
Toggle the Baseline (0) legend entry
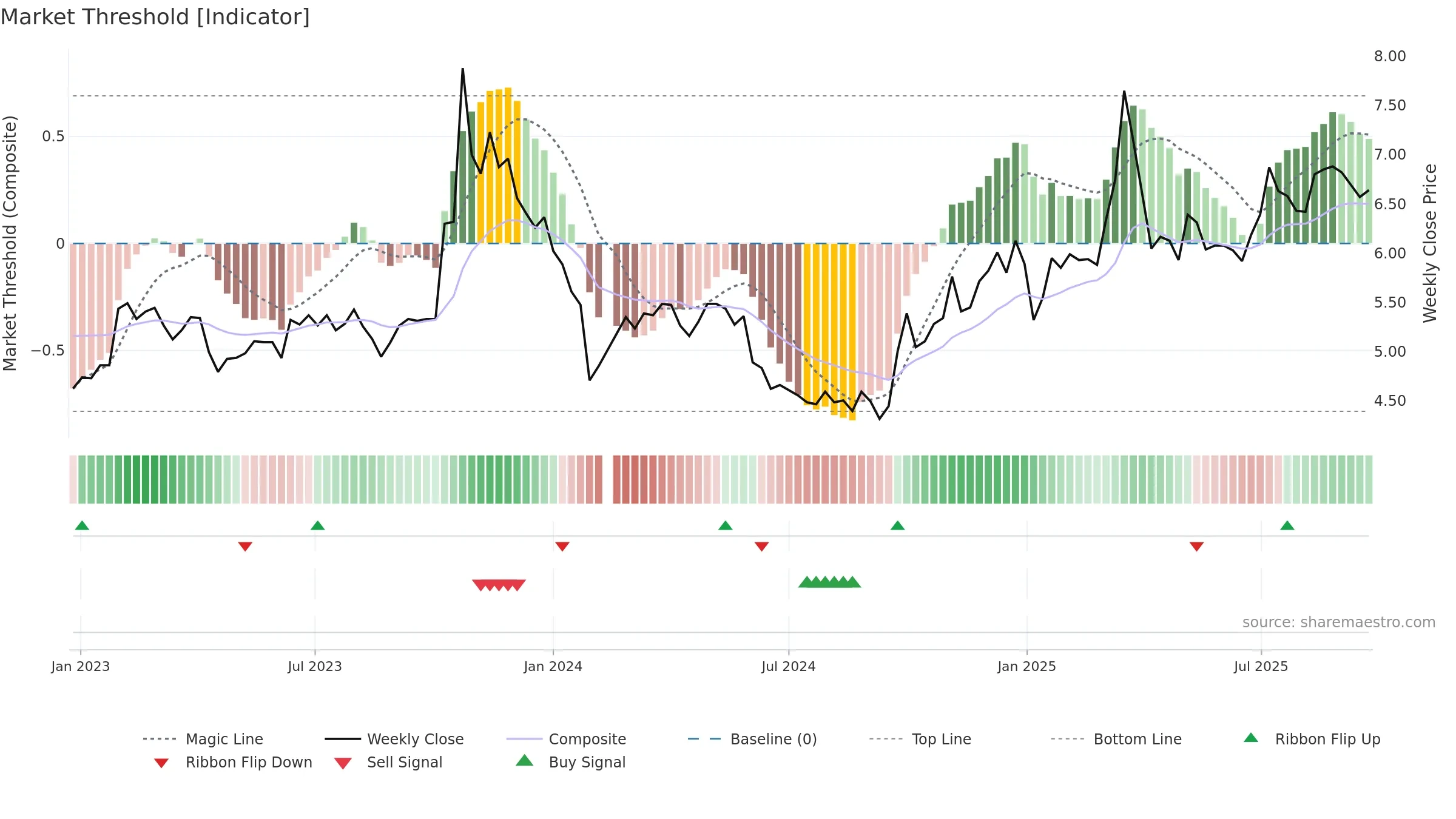[752, 739]
